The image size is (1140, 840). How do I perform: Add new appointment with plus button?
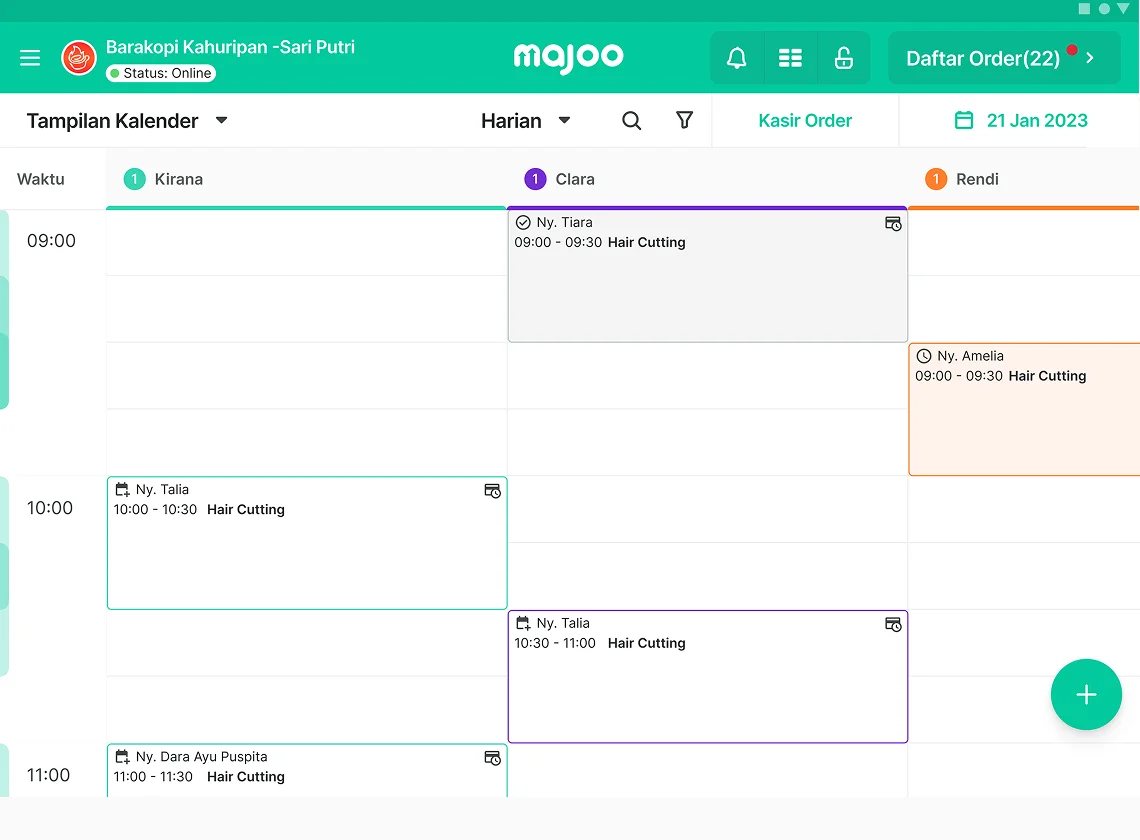(x=1086, y=695)
